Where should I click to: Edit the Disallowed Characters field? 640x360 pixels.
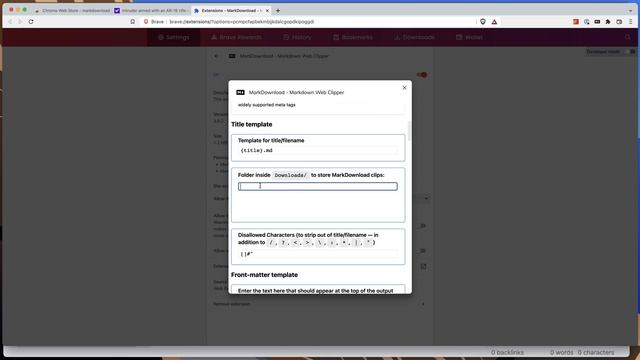pos(318,254)
